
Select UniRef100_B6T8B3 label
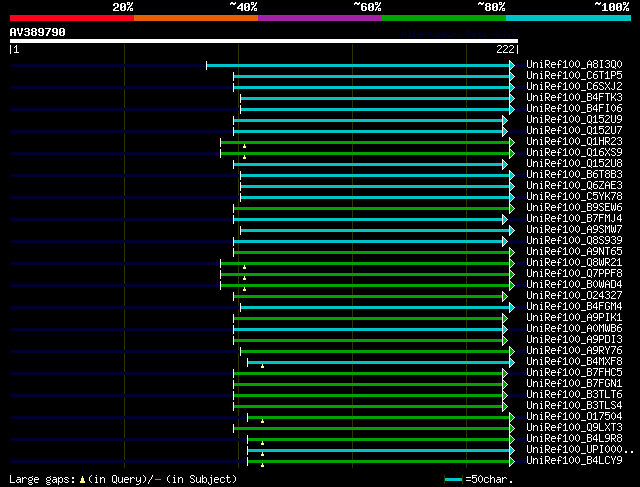coord(574,175)
